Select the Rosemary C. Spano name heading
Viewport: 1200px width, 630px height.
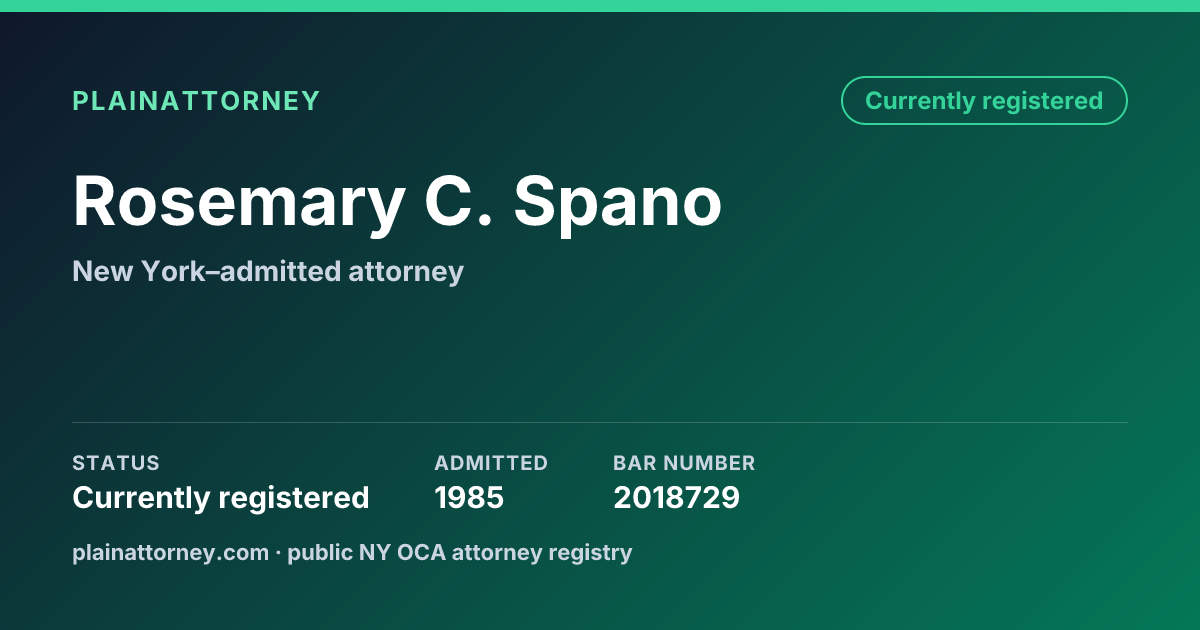pos(397,203)
